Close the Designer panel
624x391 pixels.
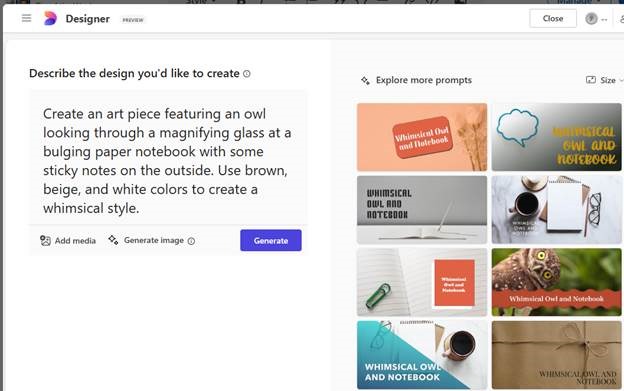[553, 18]
